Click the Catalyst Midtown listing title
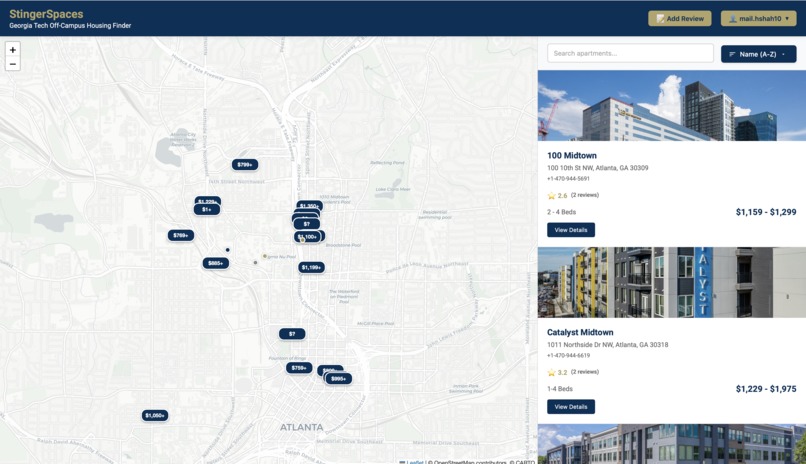Viewport: 806px width, 464px height. [580, 332]
